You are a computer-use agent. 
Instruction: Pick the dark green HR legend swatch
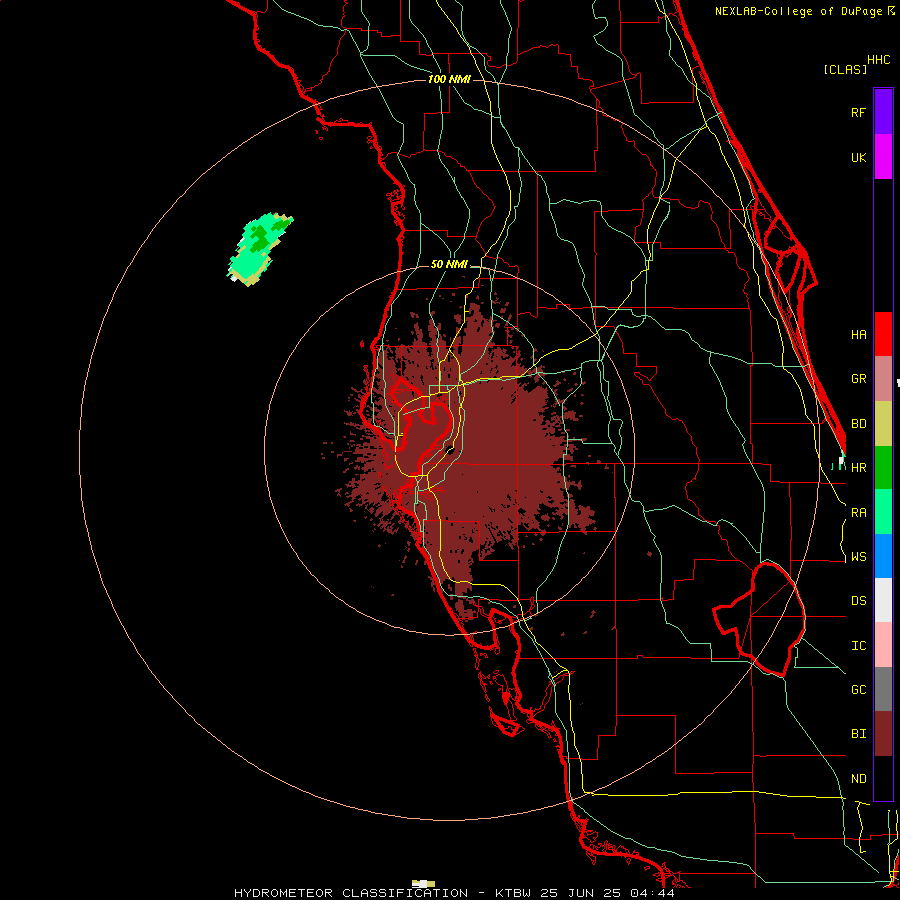click(x=883, y=468)
